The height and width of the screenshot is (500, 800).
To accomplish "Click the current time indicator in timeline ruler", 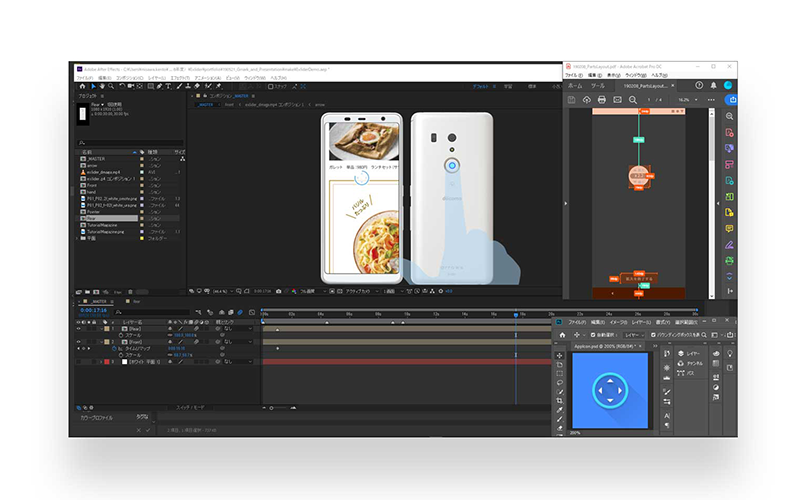I will [x=516, y=315].
